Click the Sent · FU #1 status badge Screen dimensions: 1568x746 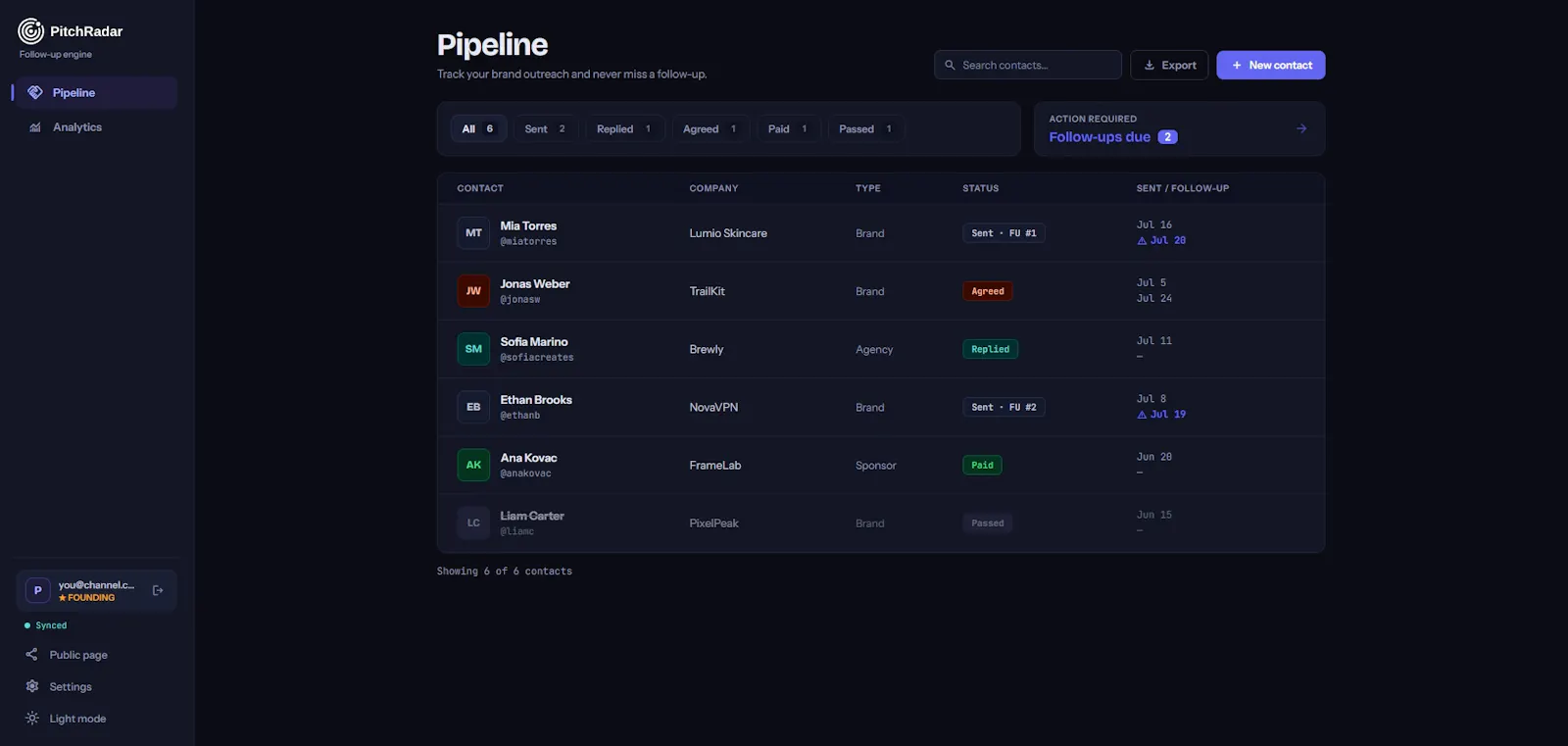(x=1004, y=233)
